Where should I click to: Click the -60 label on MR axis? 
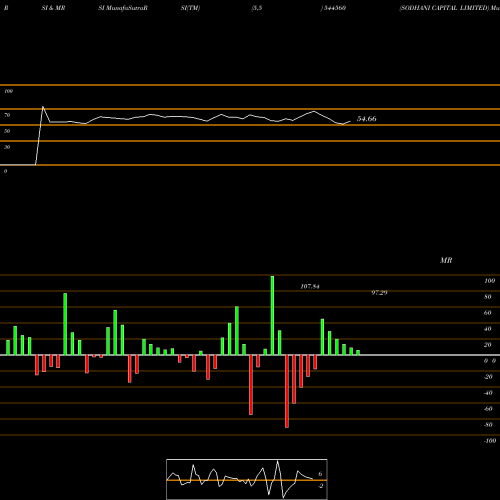488,409
